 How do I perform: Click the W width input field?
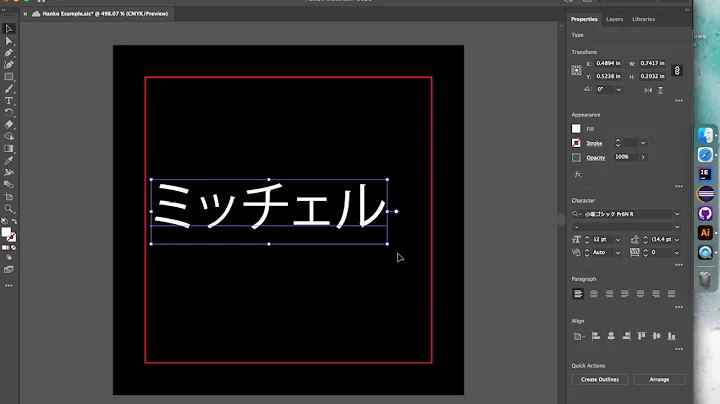click(653, 63)
